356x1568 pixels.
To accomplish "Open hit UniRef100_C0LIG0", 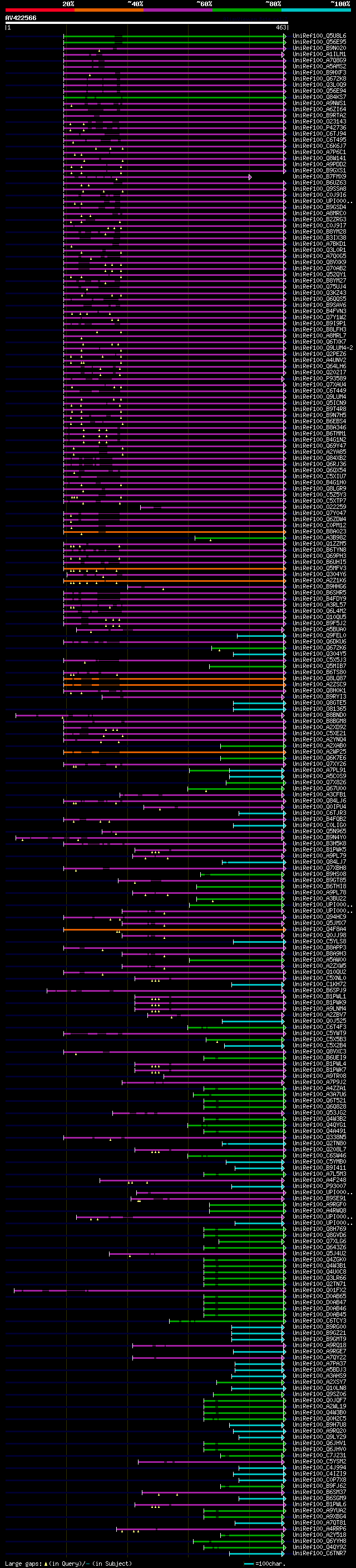I will click(x=319, y=825).
